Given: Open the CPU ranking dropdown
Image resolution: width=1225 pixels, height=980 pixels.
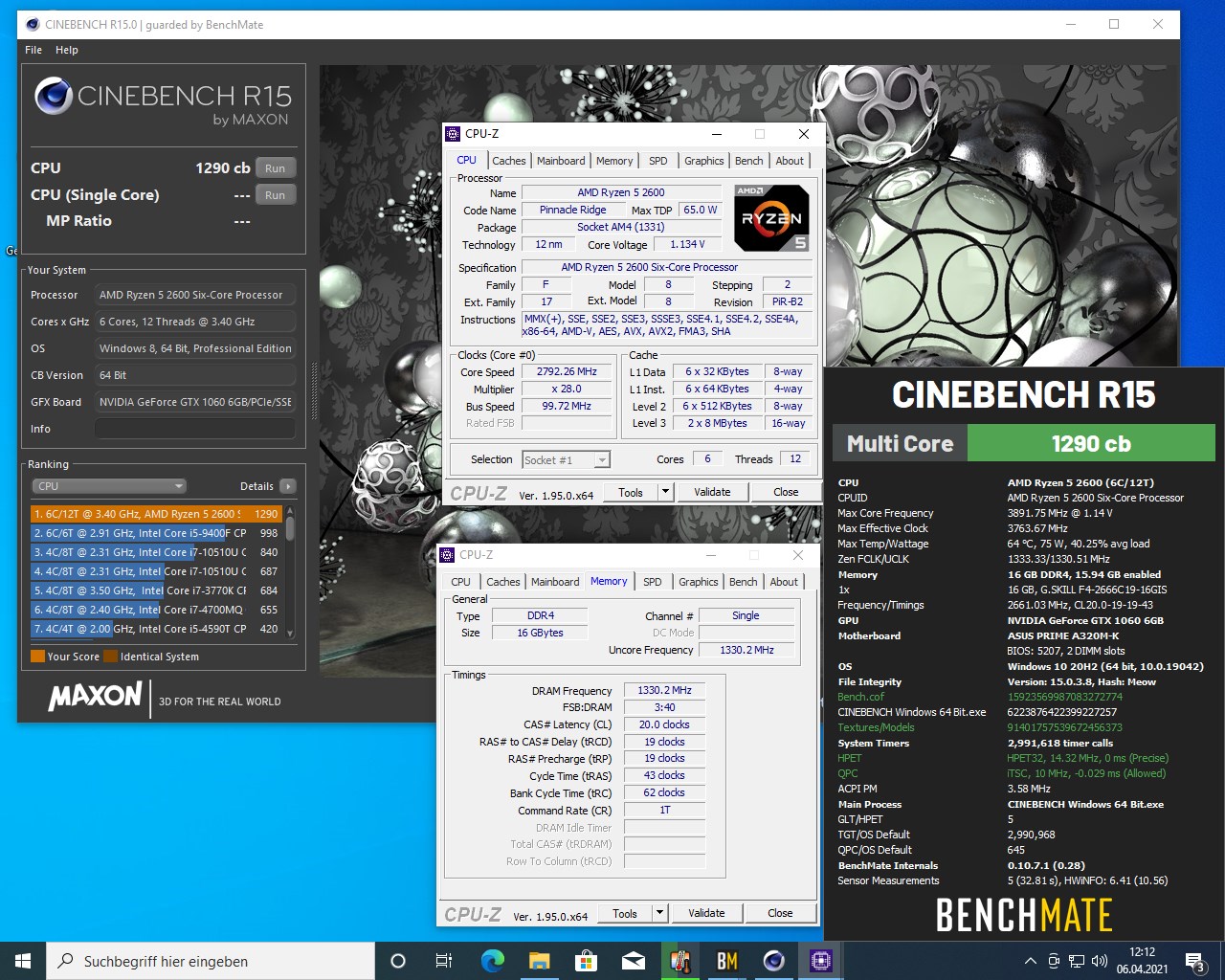Looking at the screenshot, I should click(x=110, y=486).
